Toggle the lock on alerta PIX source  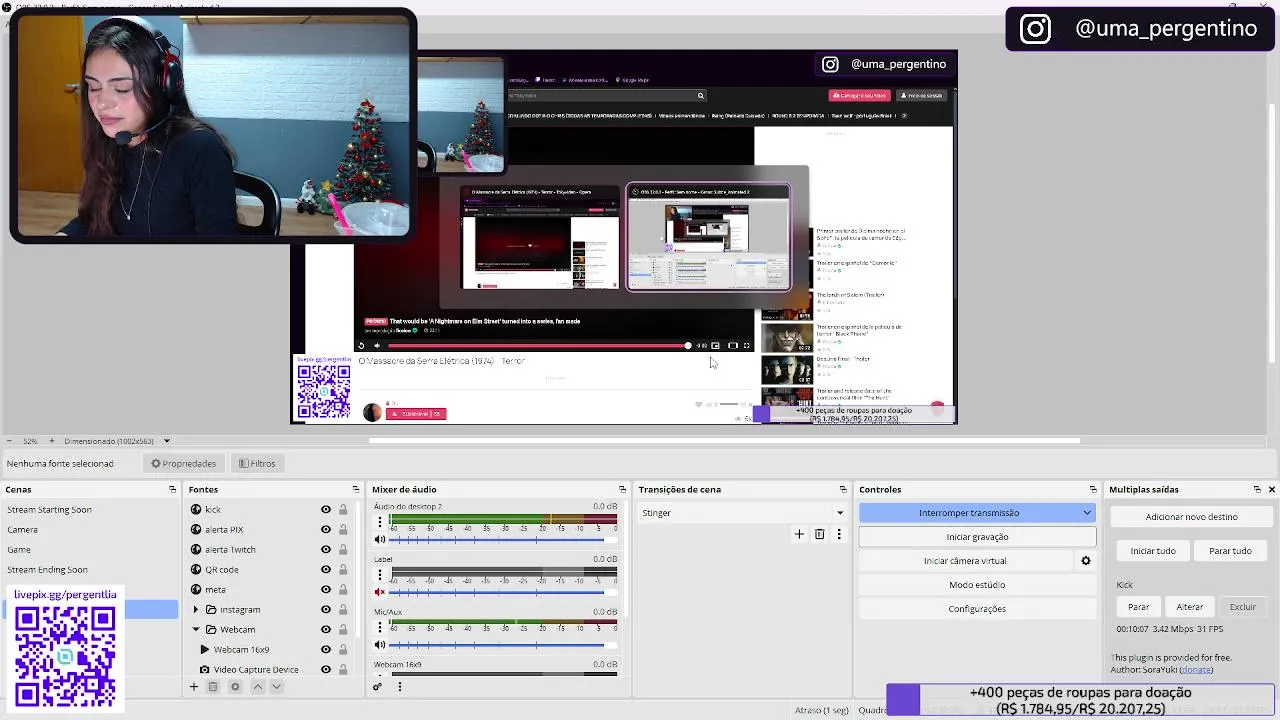pyautogui.click(x=343, y=529)
